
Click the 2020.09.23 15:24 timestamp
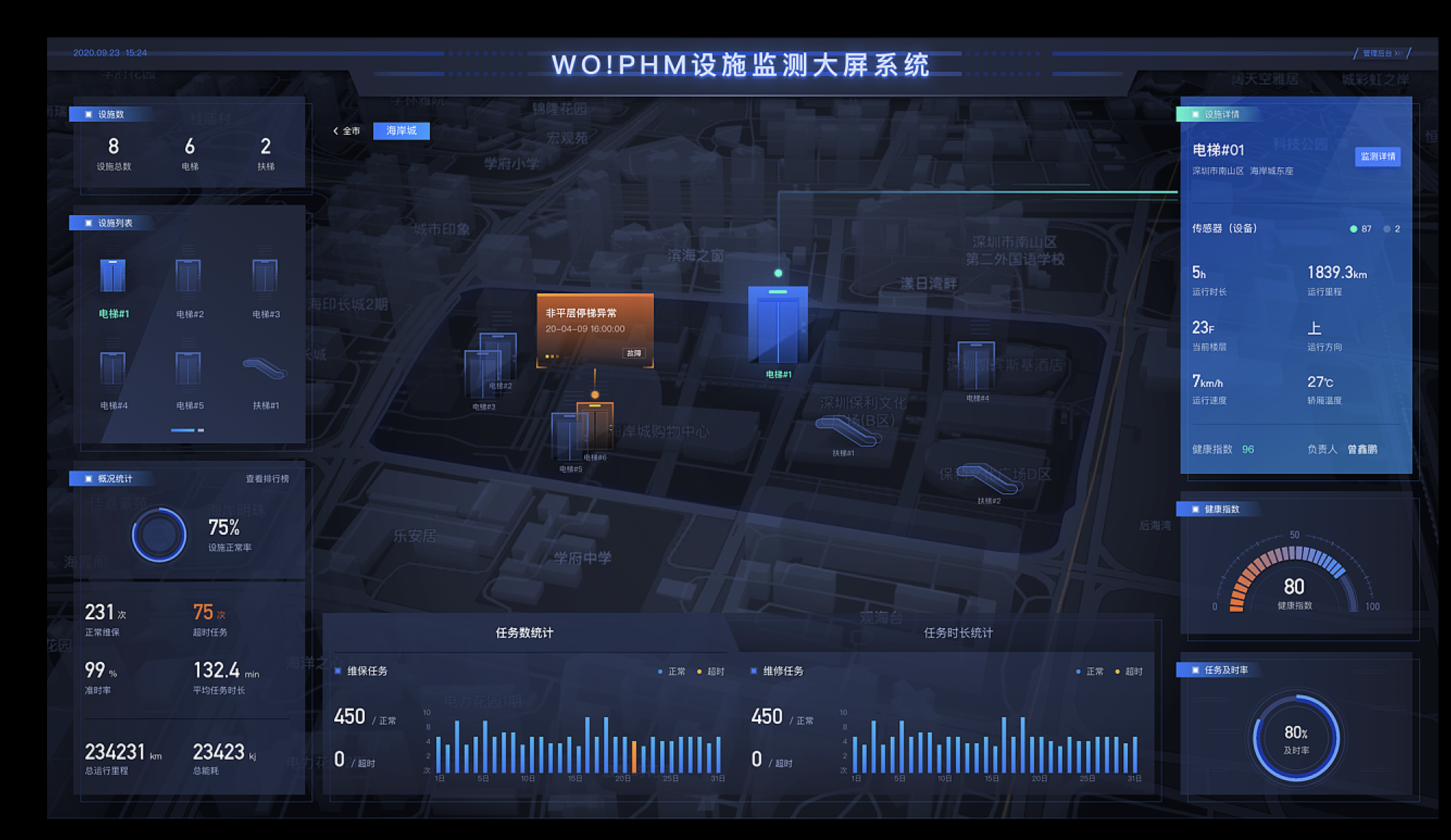point(110,52)
